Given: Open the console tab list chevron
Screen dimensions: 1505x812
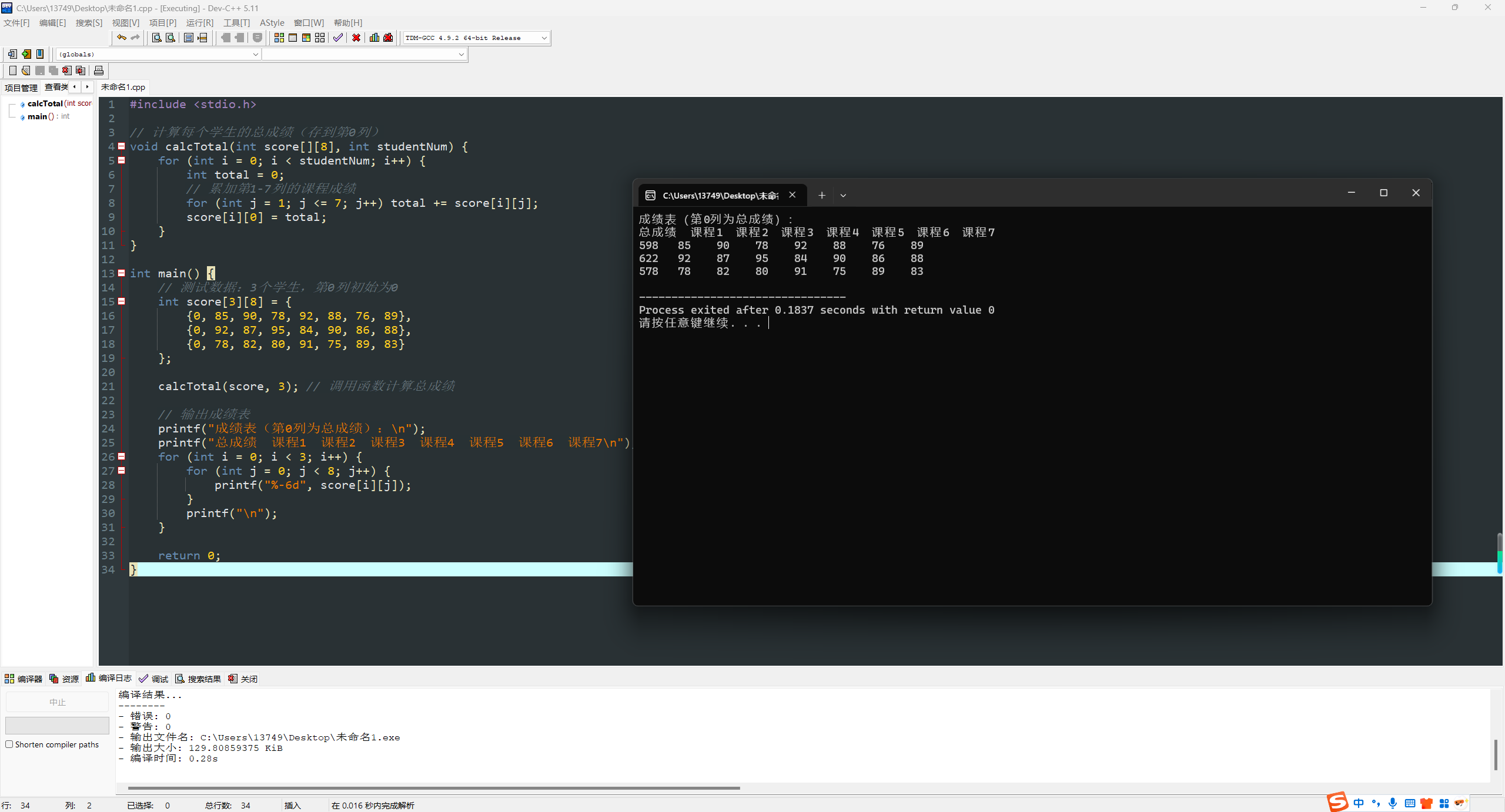Looking at the screenshot, I should (x=843, y=195).
